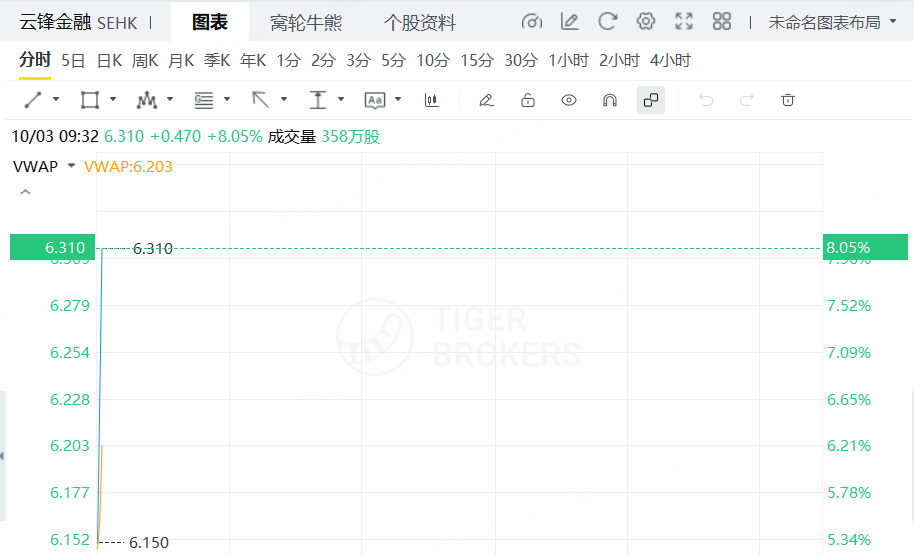Open chart grid layout icon
Viewport: 914px width, 555px height.
(722, 22)
